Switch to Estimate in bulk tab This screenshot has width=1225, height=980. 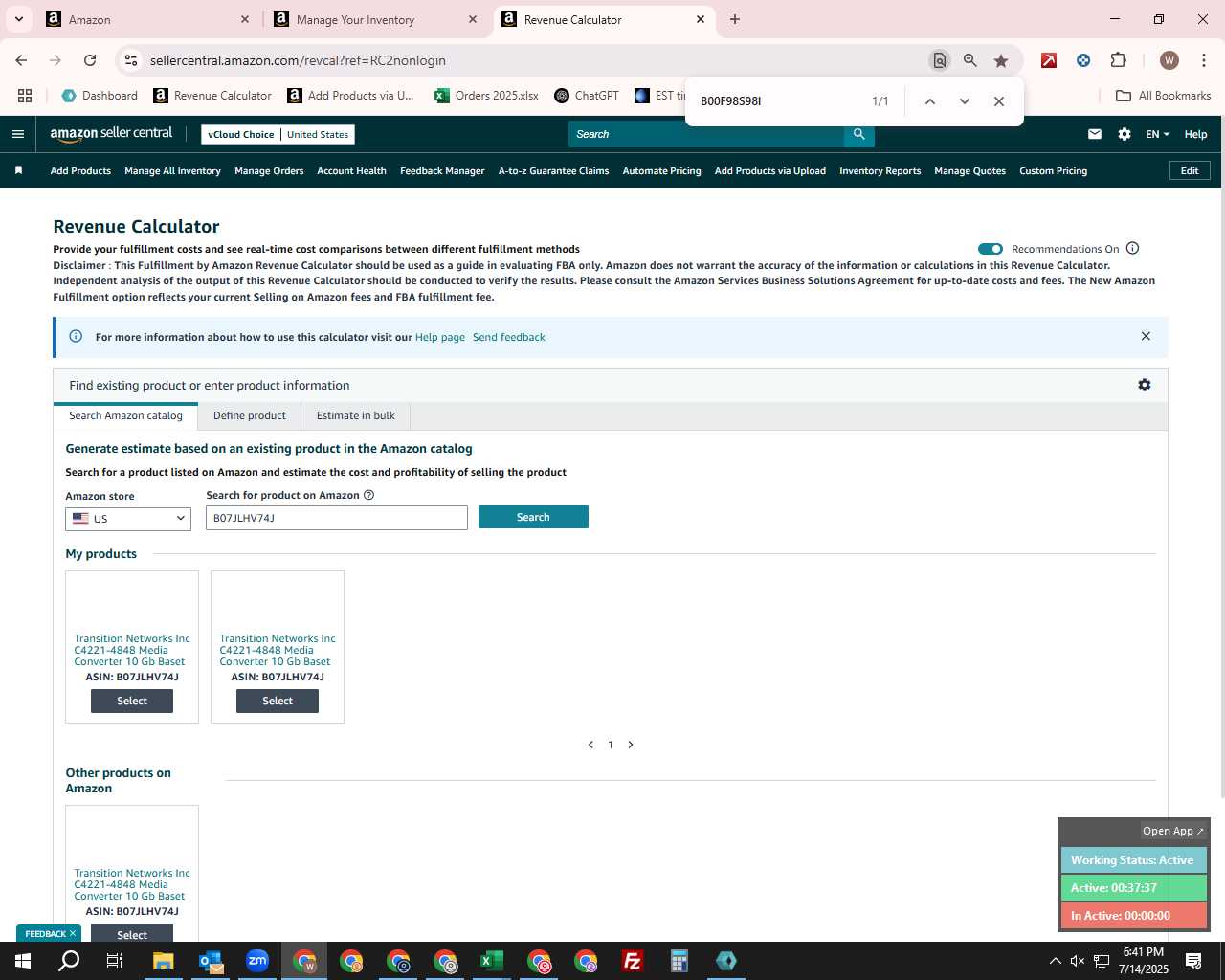355,415
